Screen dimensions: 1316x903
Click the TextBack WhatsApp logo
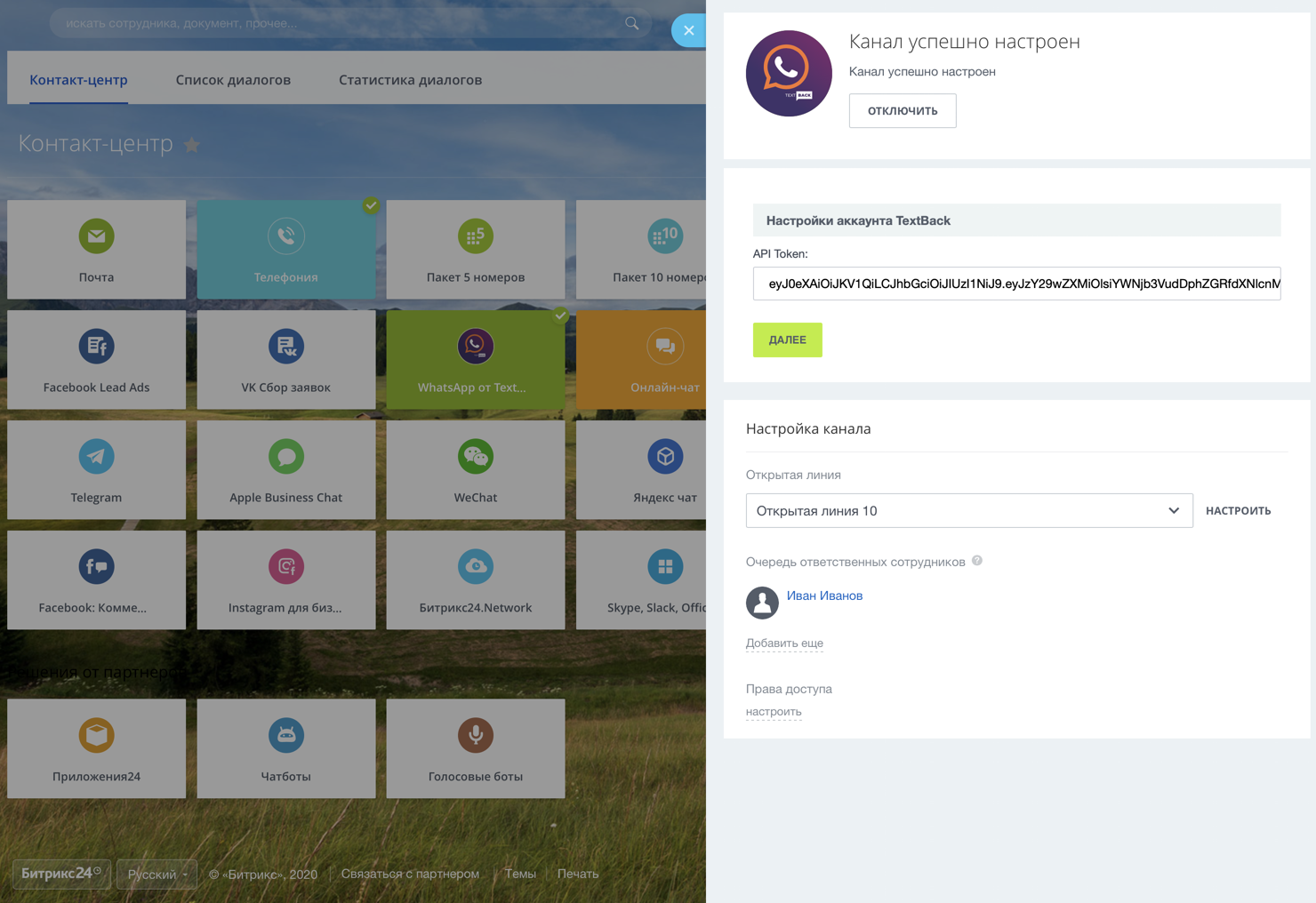click(789, 74)
